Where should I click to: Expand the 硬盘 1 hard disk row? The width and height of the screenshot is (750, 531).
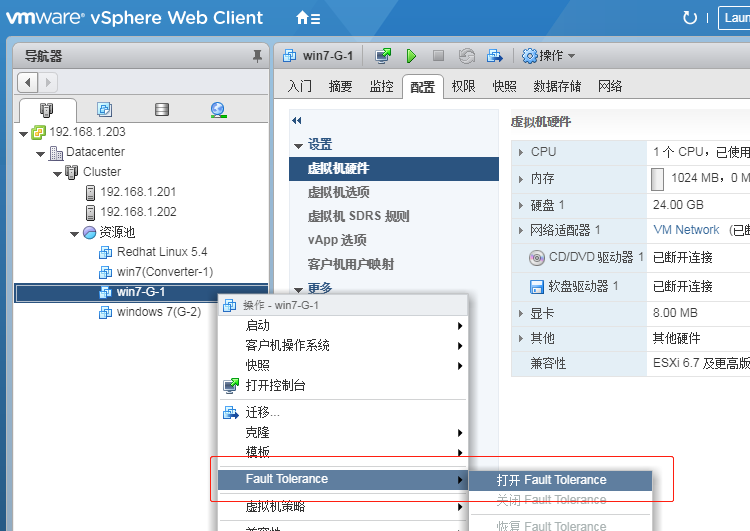point(520,206)
